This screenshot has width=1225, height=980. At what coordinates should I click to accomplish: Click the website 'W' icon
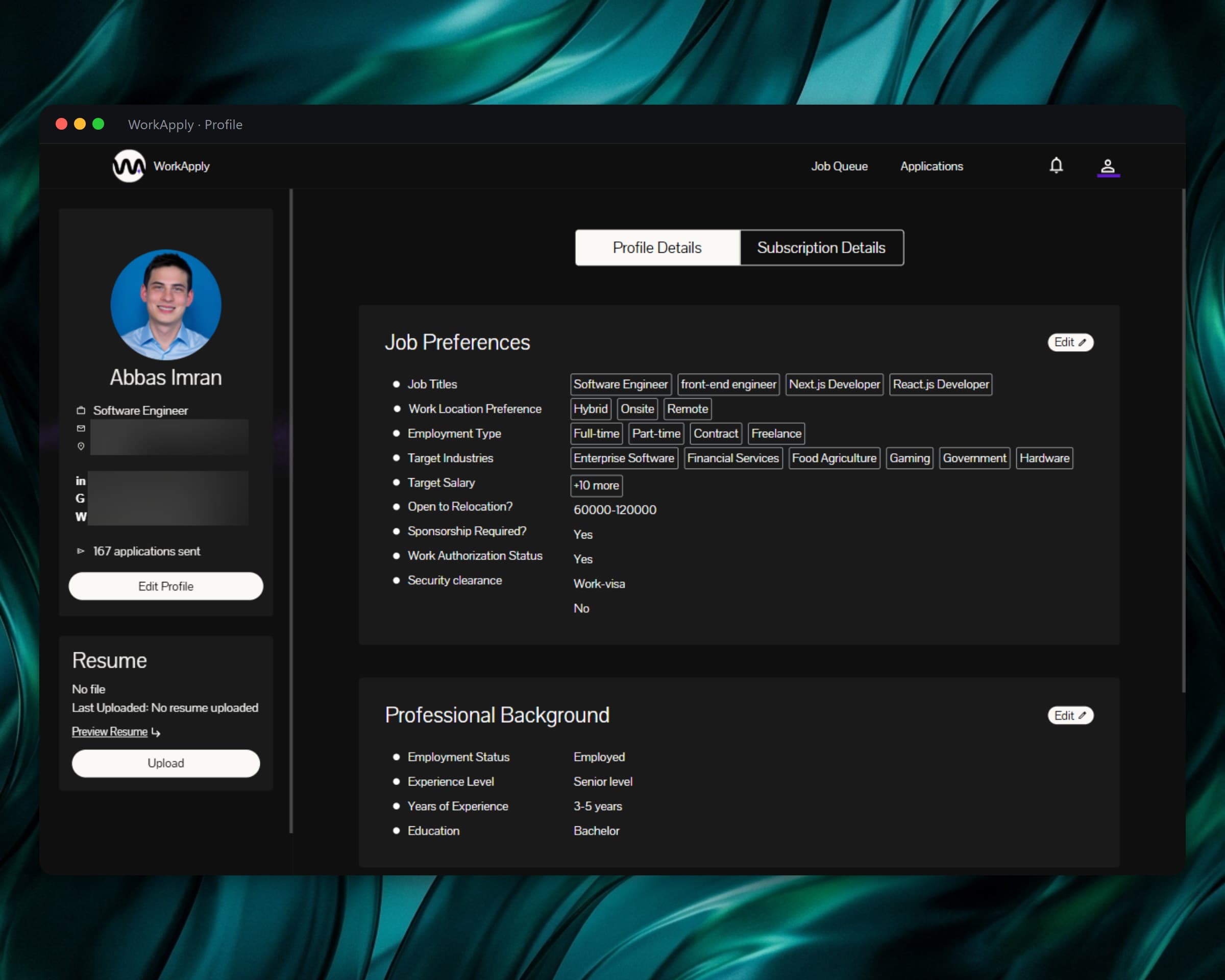[81, 517]
